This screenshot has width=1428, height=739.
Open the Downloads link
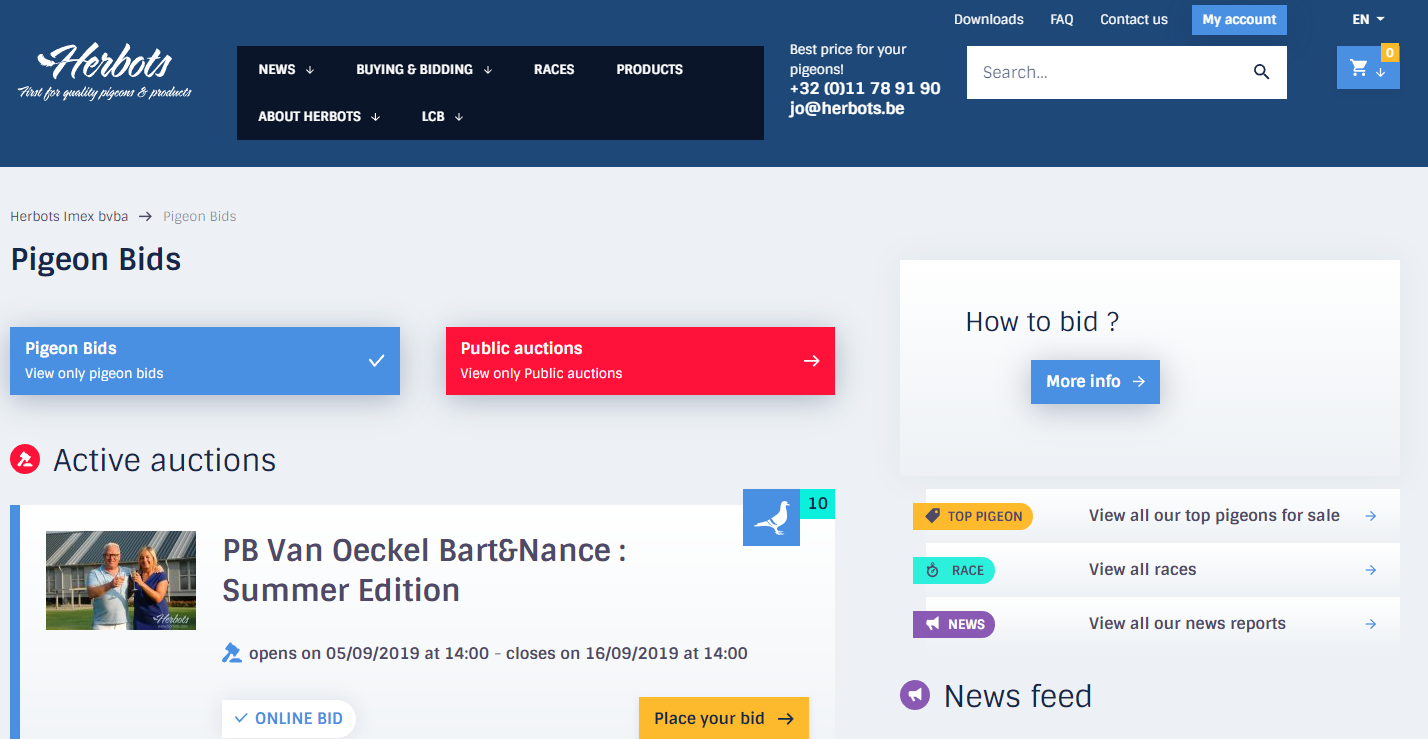(x=988, y=19)
